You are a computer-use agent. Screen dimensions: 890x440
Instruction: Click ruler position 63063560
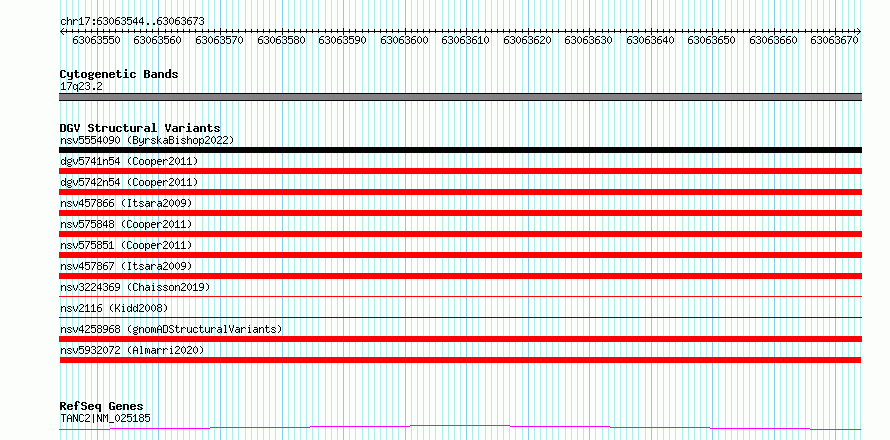(158, 40)
